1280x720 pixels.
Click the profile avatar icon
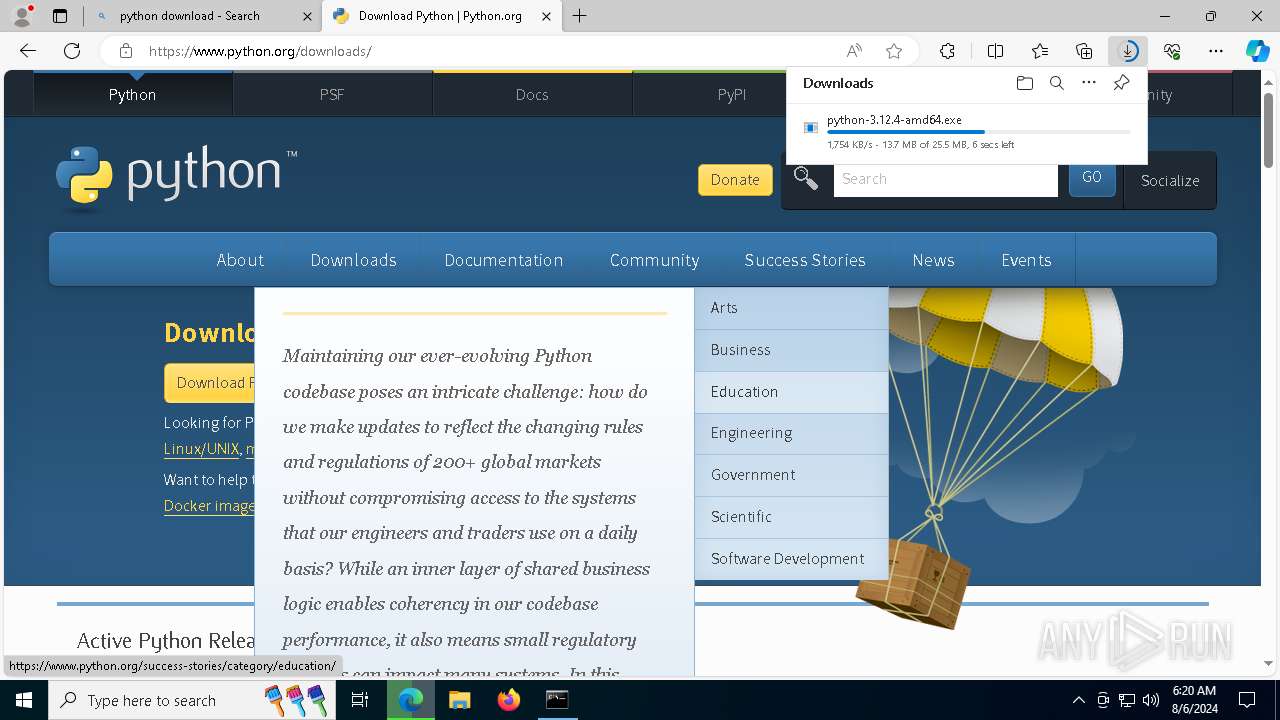tap(22, 16)
